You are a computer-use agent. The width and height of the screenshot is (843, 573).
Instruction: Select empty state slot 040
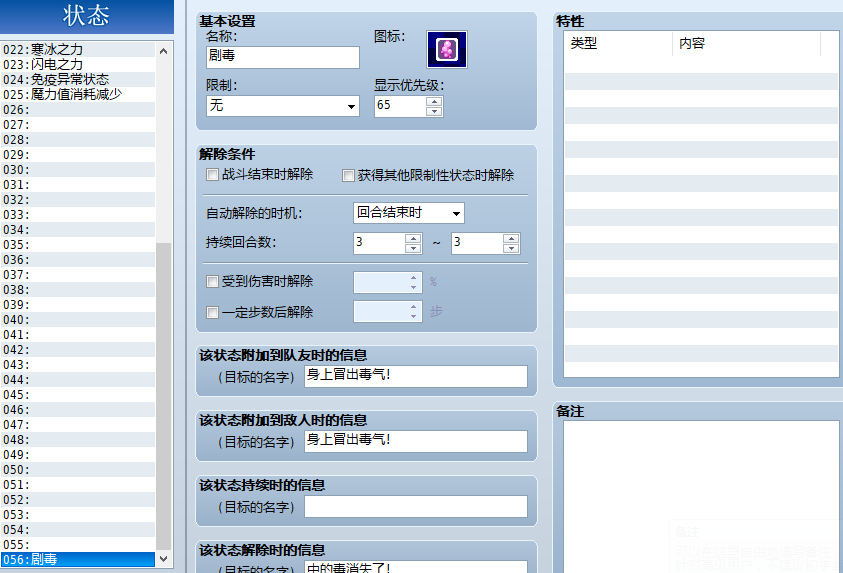point(78,320)
